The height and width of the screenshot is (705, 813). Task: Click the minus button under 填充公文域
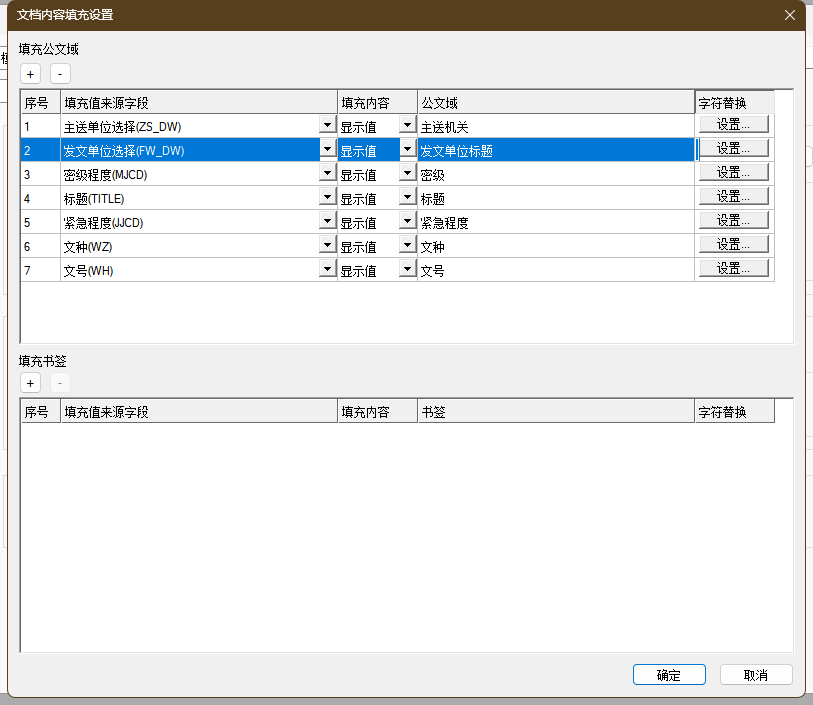click(60, 74)
